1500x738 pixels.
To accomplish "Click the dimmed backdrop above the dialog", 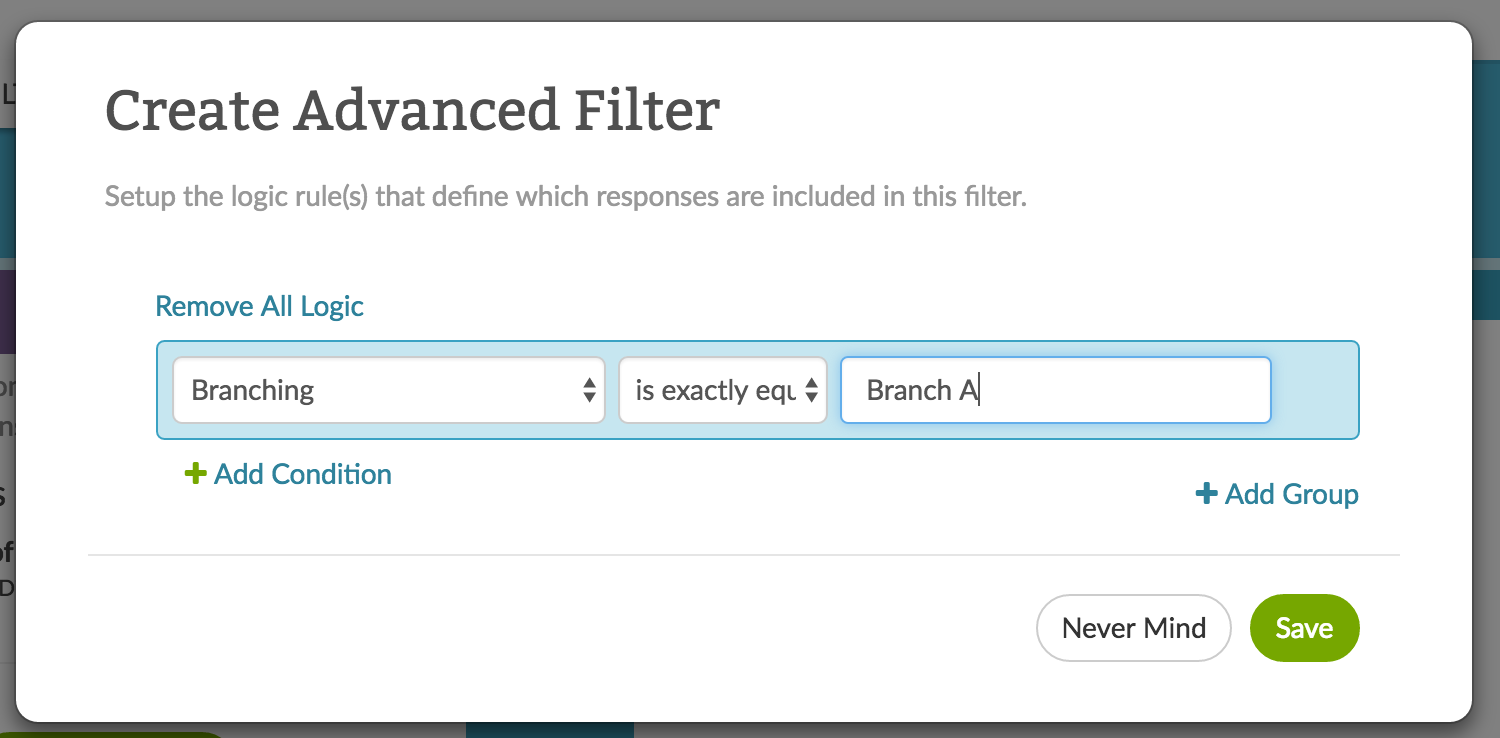I will pyautogui.click(x=750, y=10).
